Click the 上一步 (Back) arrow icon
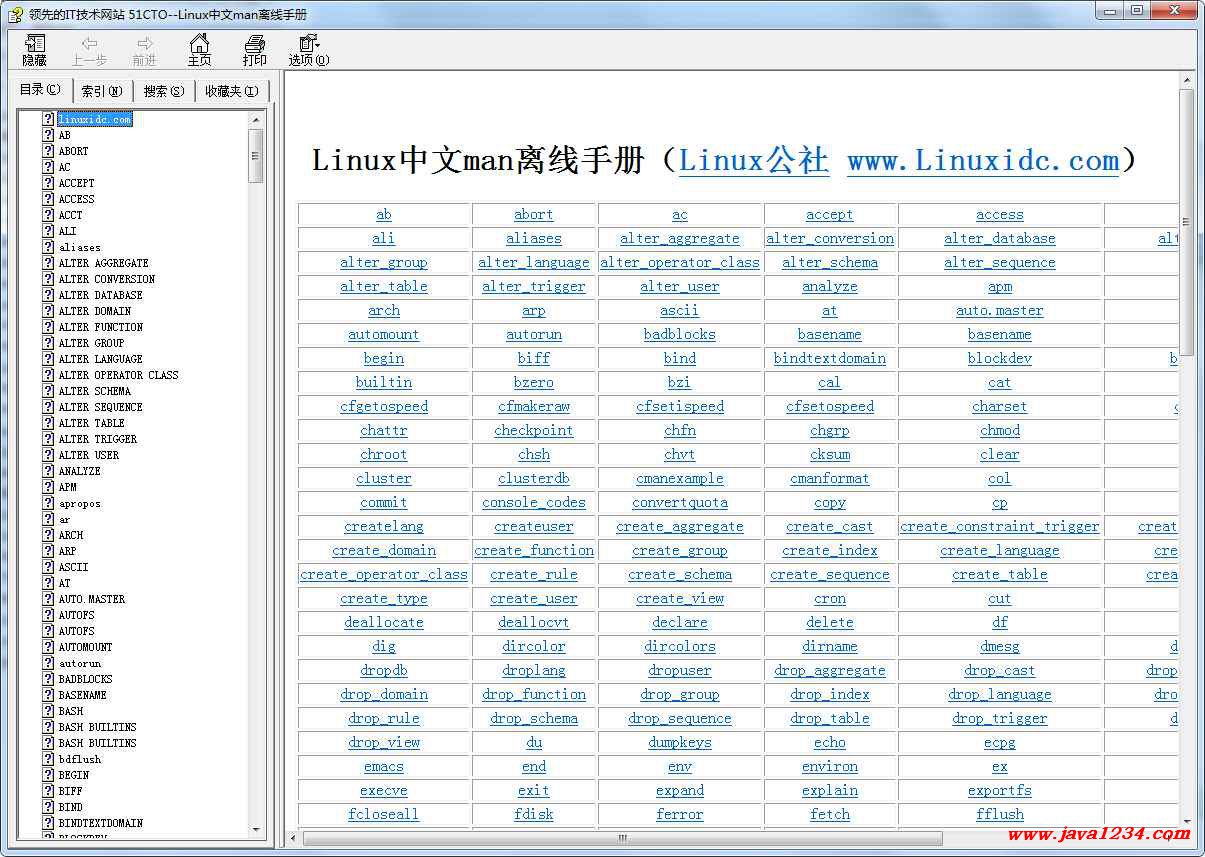This screenshot has height=857, width=1205. pos(89,43)
